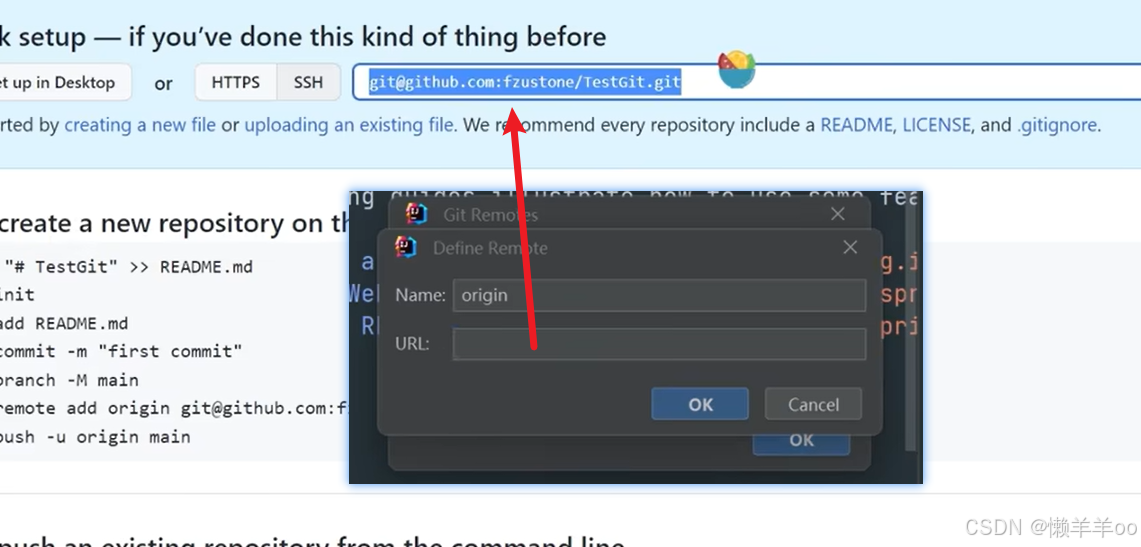Click the OK button of Git Remotes dialog
1141x547 pixels.
click(801, 442)
